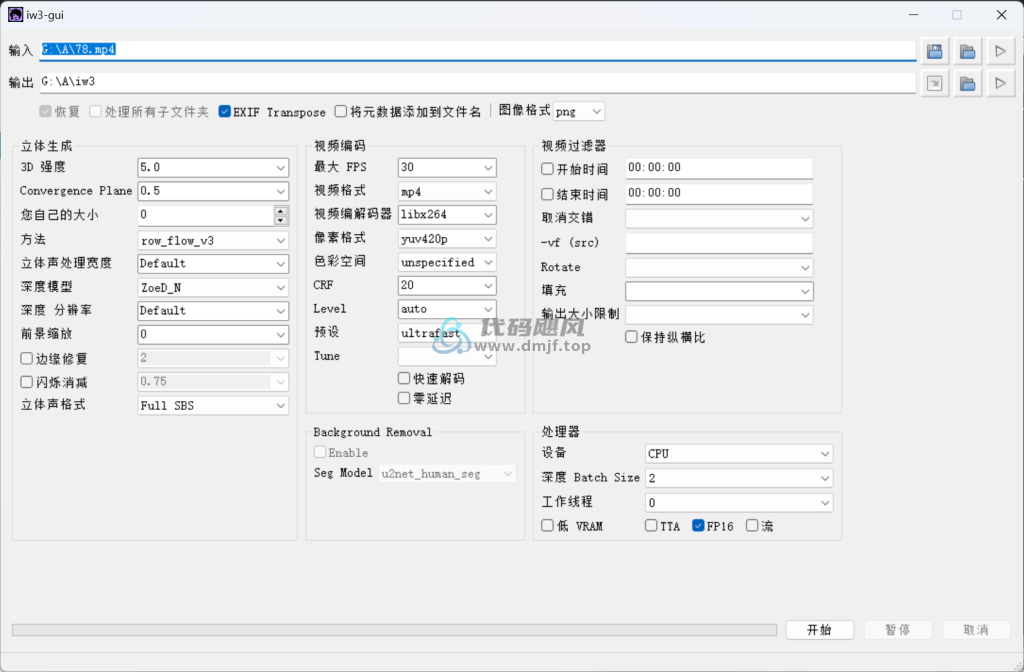Increase 您自己的大小 with the up arrow
The width and height of the screenshot is (1024, 672).
280,211
